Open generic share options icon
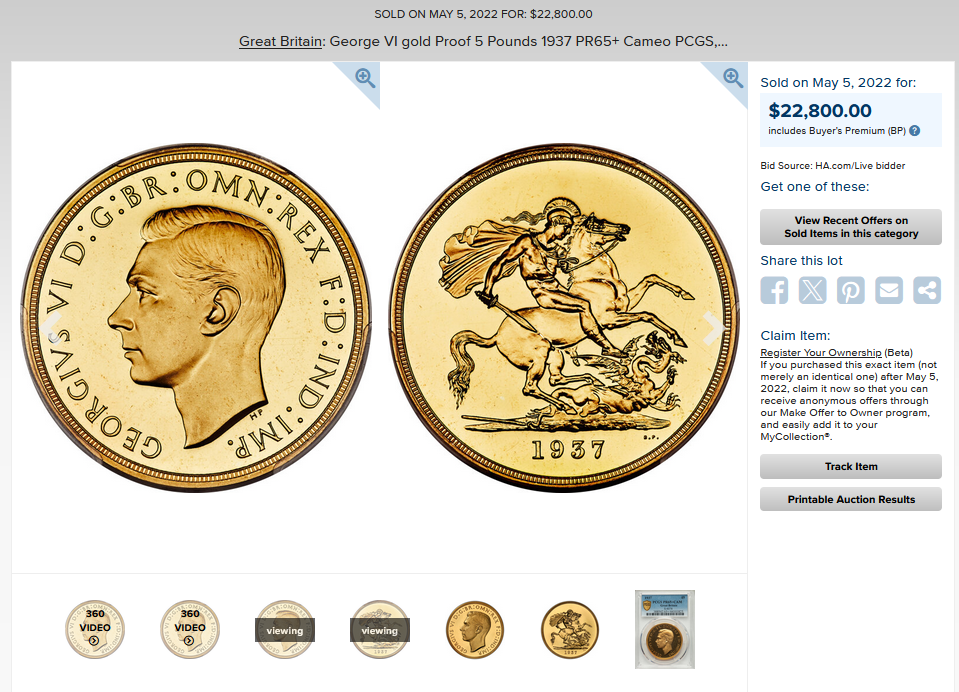The image size is (959, 692). click(x=927, y=290)
